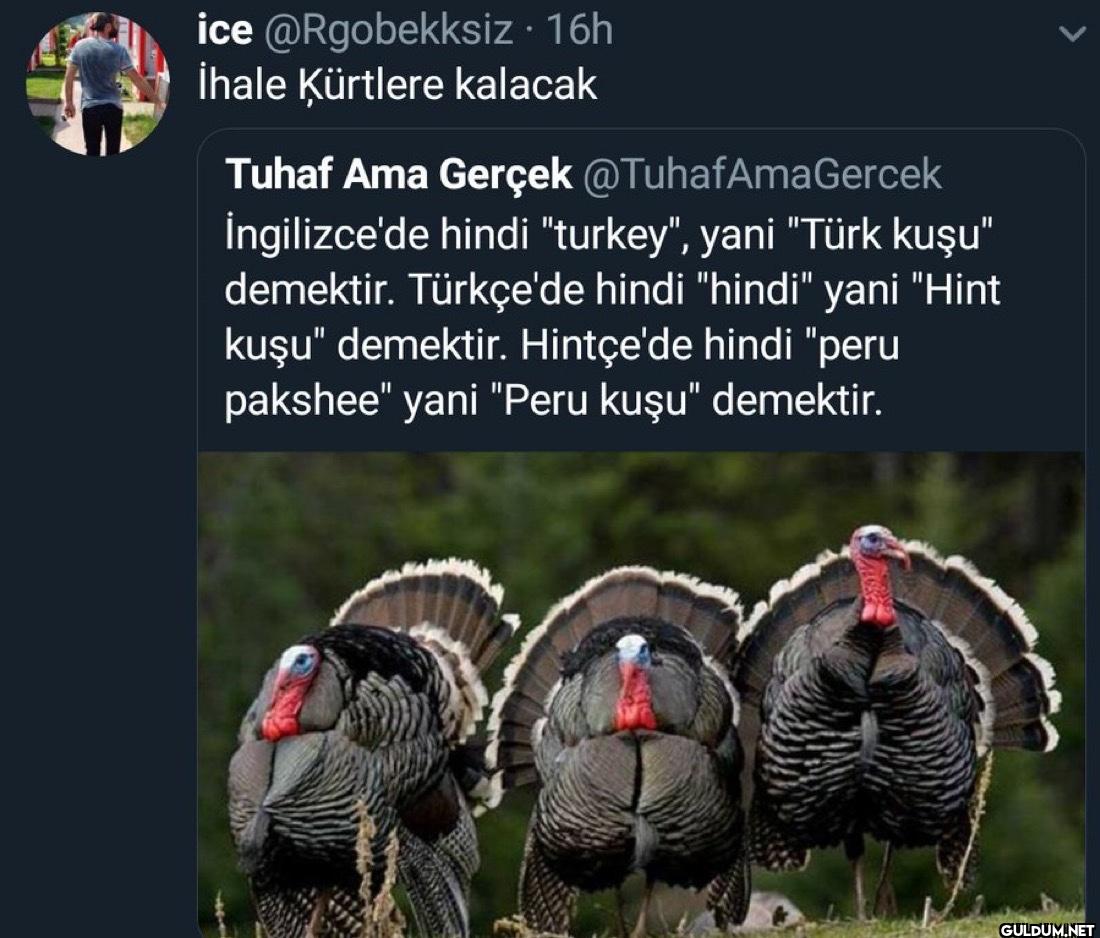The image size is (1100, 938).
Task: Open the @Rgobekksiz handle profile
Action: 387,31
